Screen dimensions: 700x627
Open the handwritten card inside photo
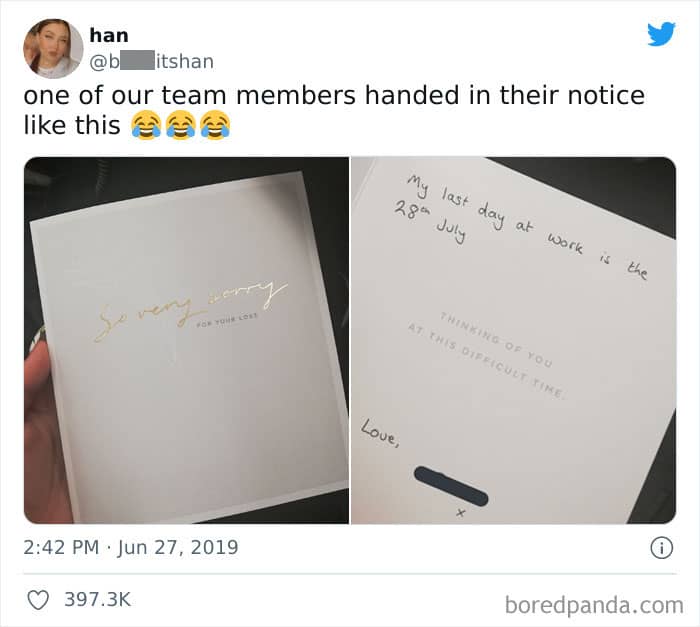[513, 340]
